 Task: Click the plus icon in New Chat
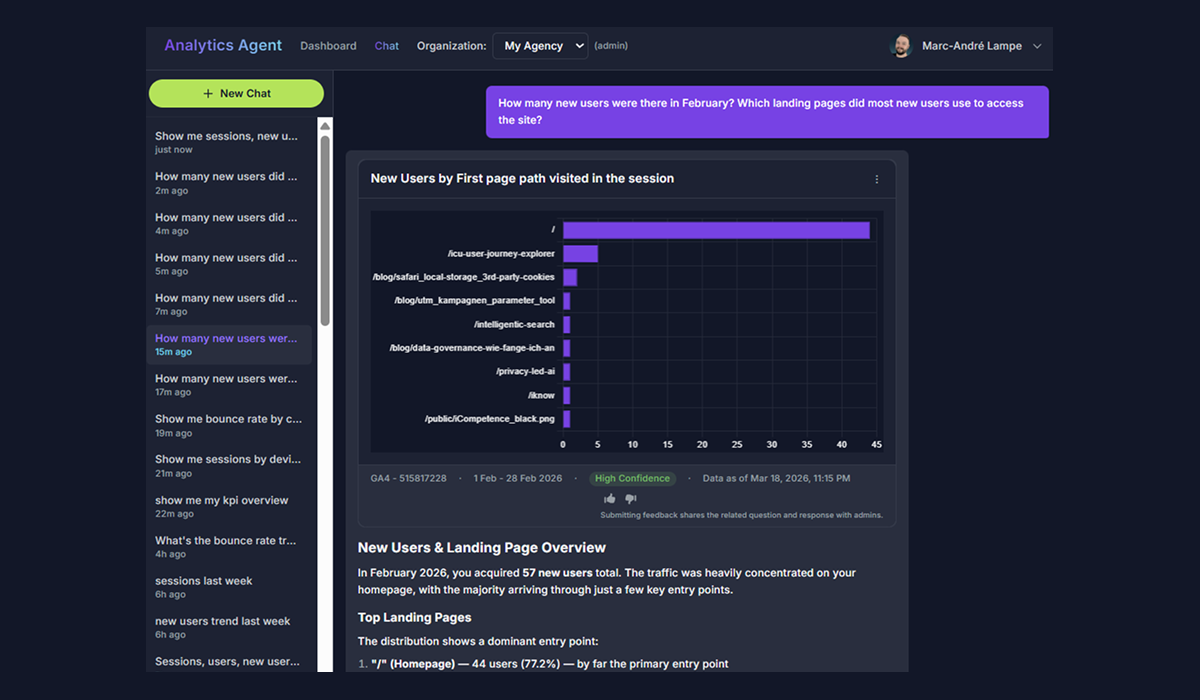[x=208, y=93]
